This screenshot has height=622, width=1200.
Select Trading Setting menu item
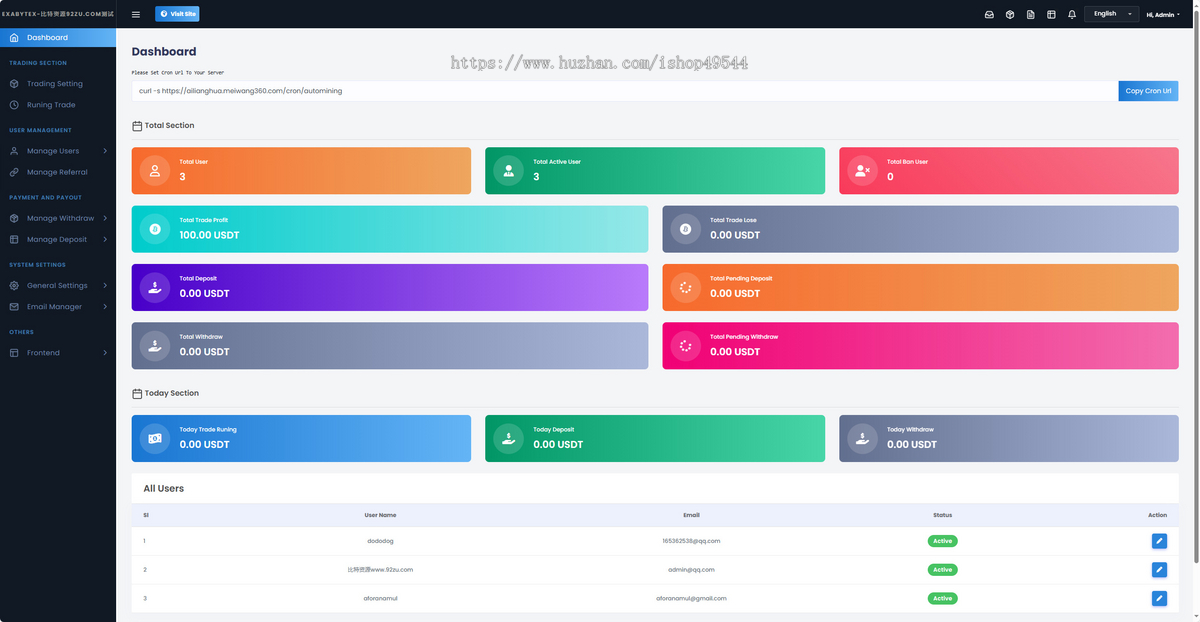[x=58, y=84]
